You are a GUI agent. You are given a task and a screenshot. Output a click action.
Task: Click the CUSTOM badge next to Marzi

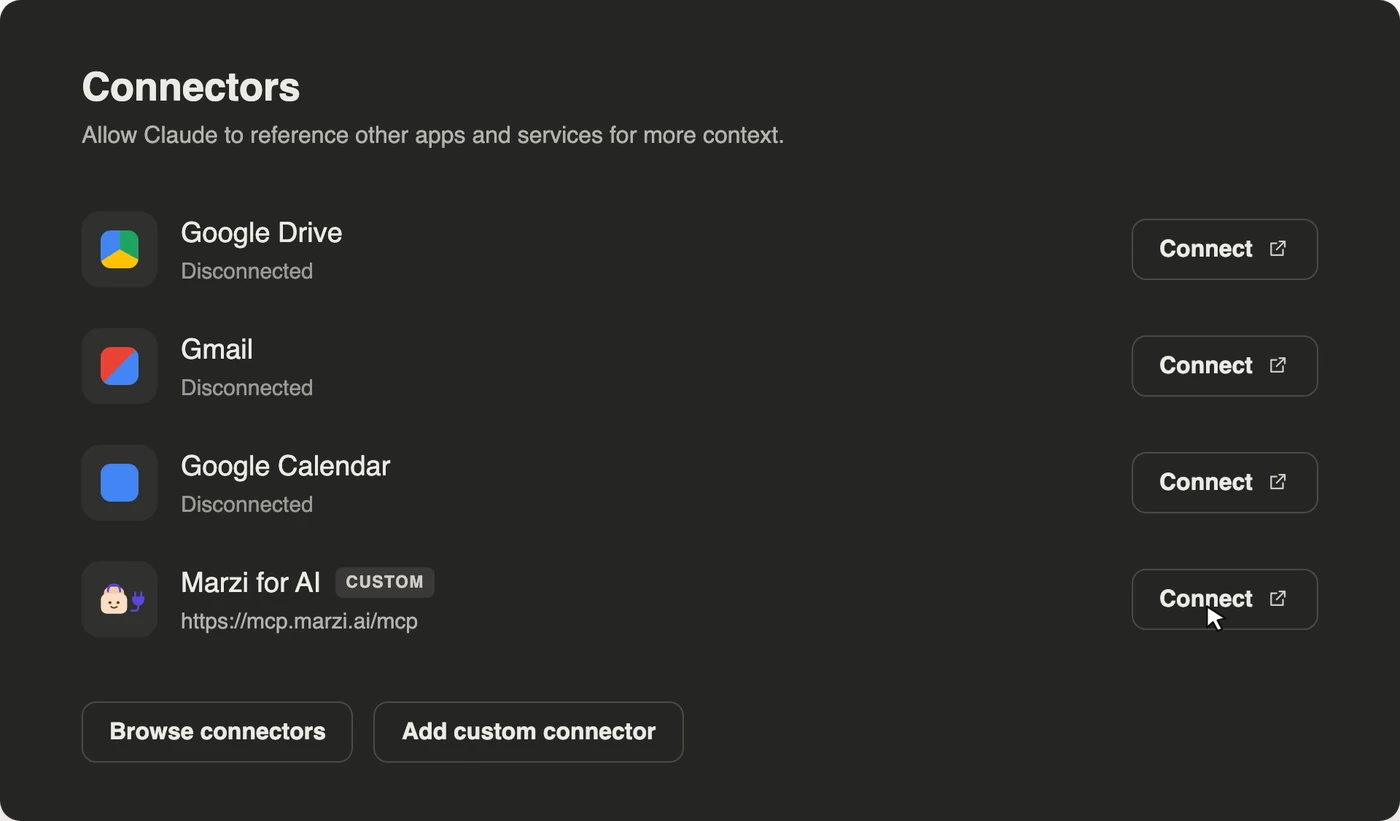[385, 582]
